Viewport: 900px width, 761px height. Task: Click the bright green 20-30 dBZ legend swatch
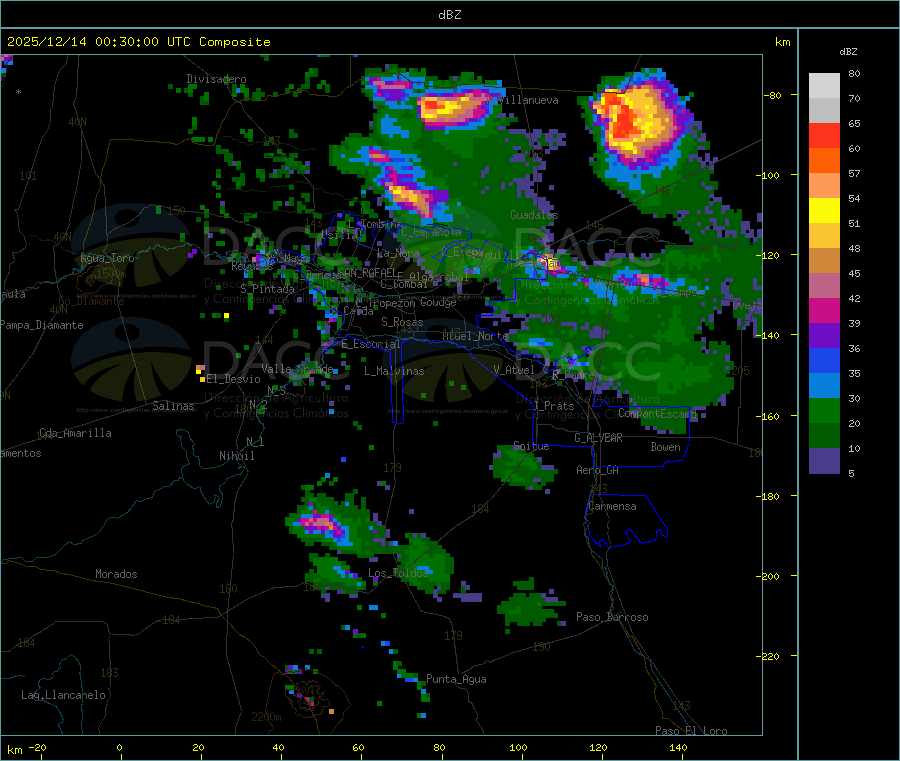coord(824,410)
